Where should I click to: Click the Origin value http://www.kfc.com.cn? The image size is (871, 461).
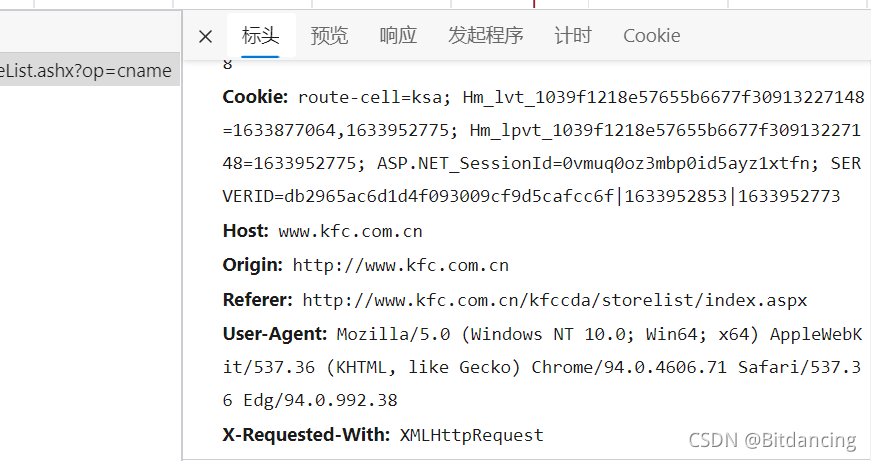pos(400,266)
